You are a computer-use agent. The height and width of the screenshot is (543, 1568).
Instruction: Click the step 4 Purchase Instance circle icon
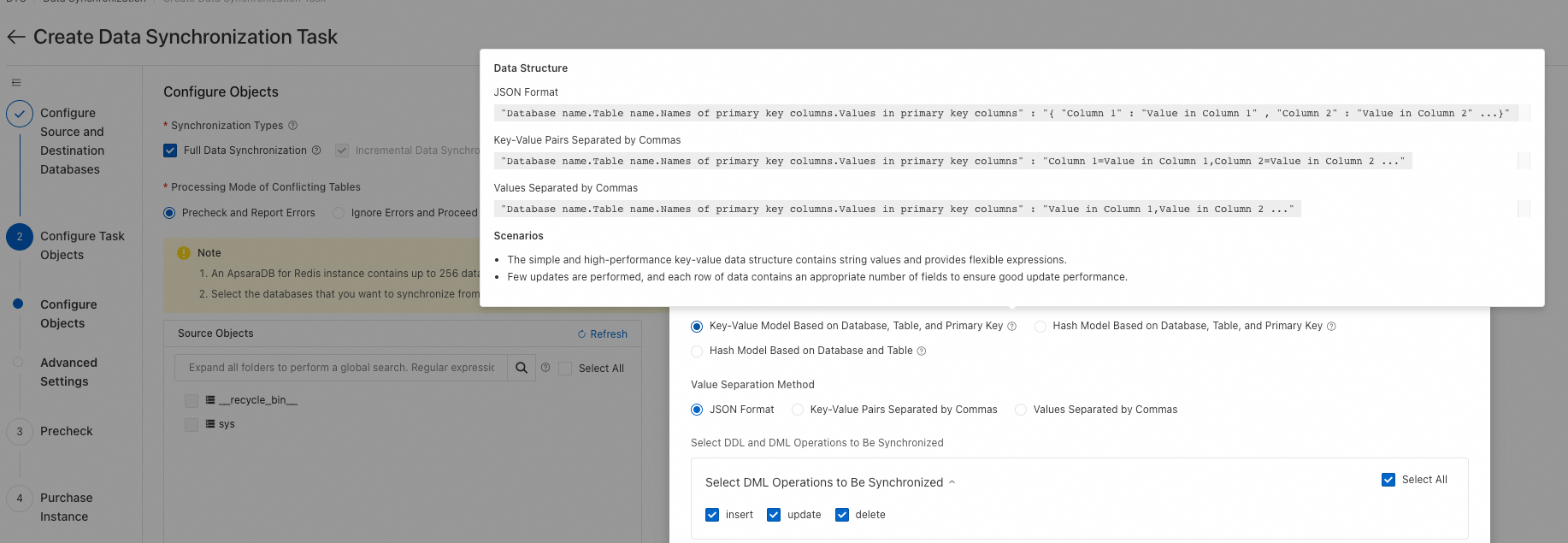pyautogui.click(x=20, y=499)
